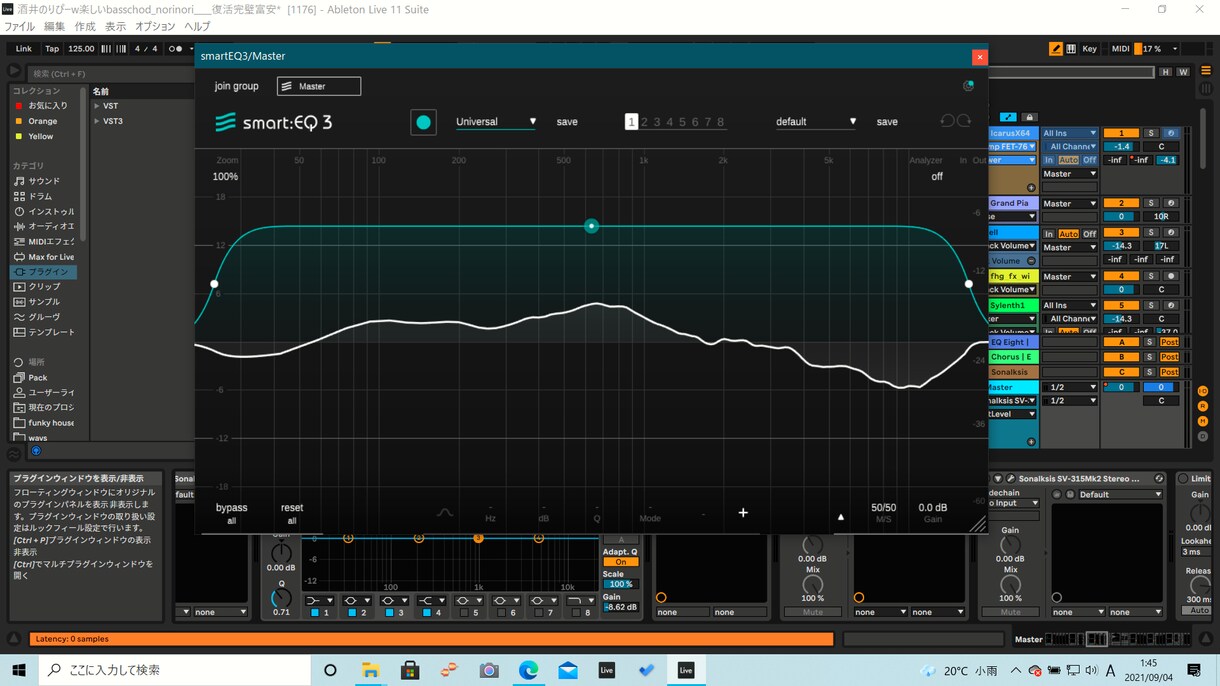
Task: Expand the VST folder in browser
Action: pyautogui.click(x=97, y=106)
